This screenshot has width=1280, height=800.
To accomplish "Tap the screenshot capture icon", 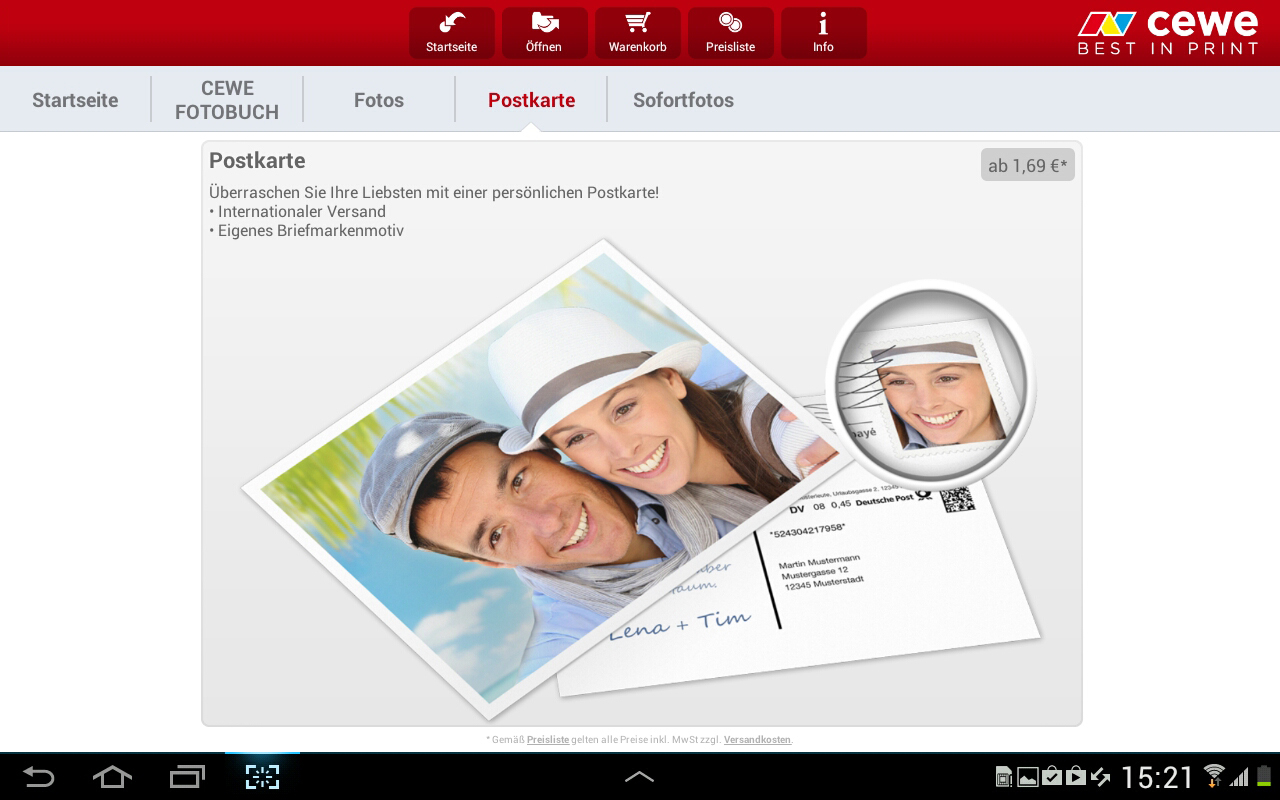I will coord(262,776).
